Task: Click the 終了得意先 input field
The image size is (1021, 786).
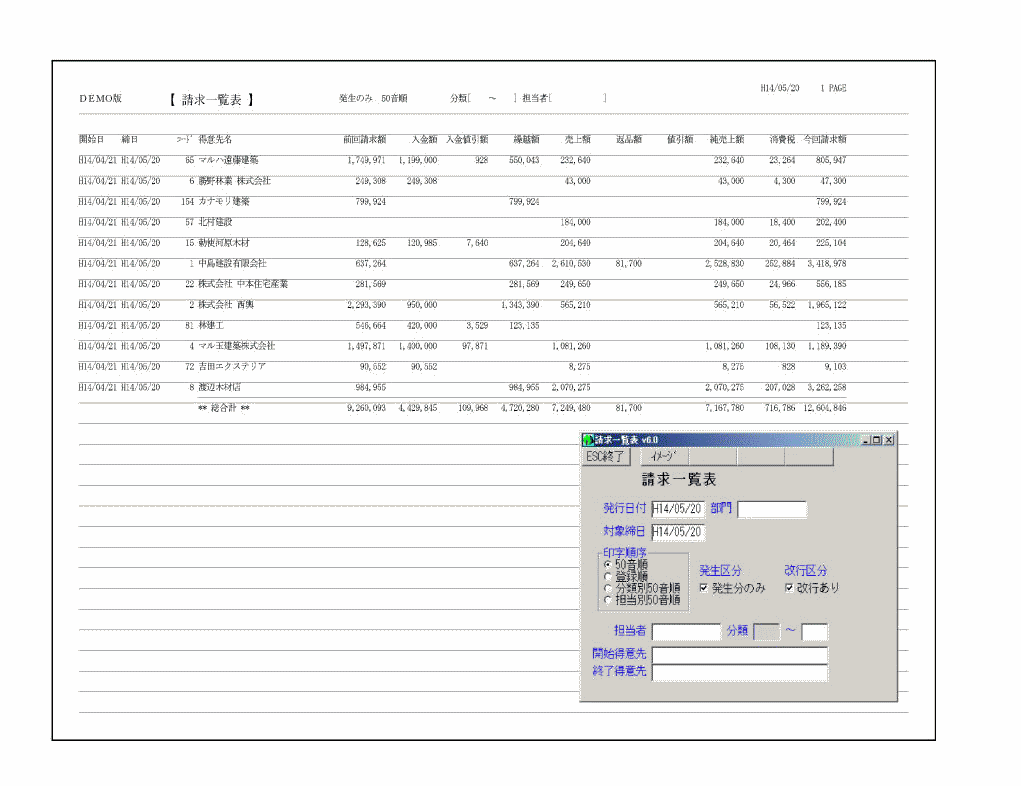Action: click(x=740, y=672)
